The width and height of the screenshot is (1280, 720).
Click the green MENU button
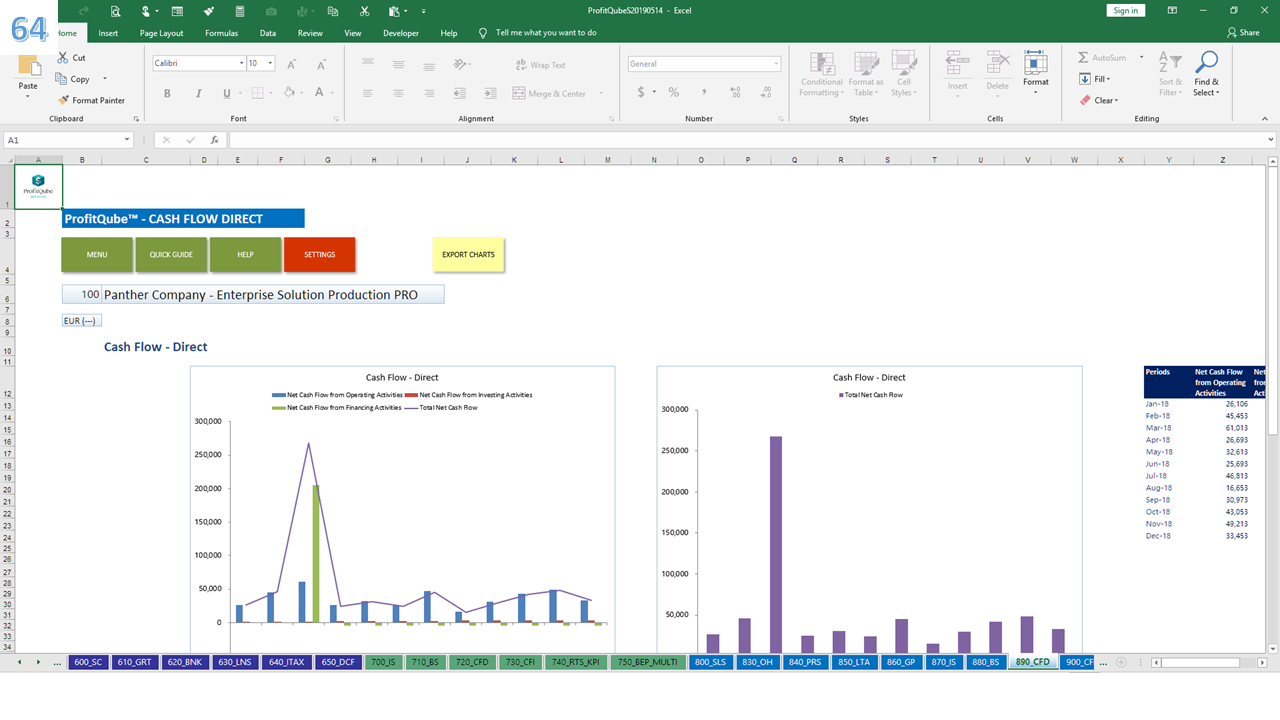(97, 254)
